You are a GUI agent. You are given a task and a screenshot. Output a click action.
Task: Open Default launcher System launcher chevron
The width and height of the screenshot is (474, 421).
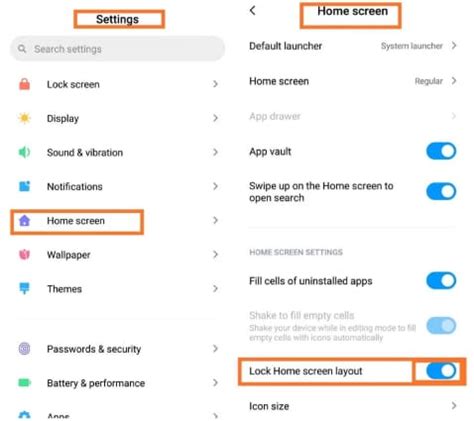tap(454, 46)
